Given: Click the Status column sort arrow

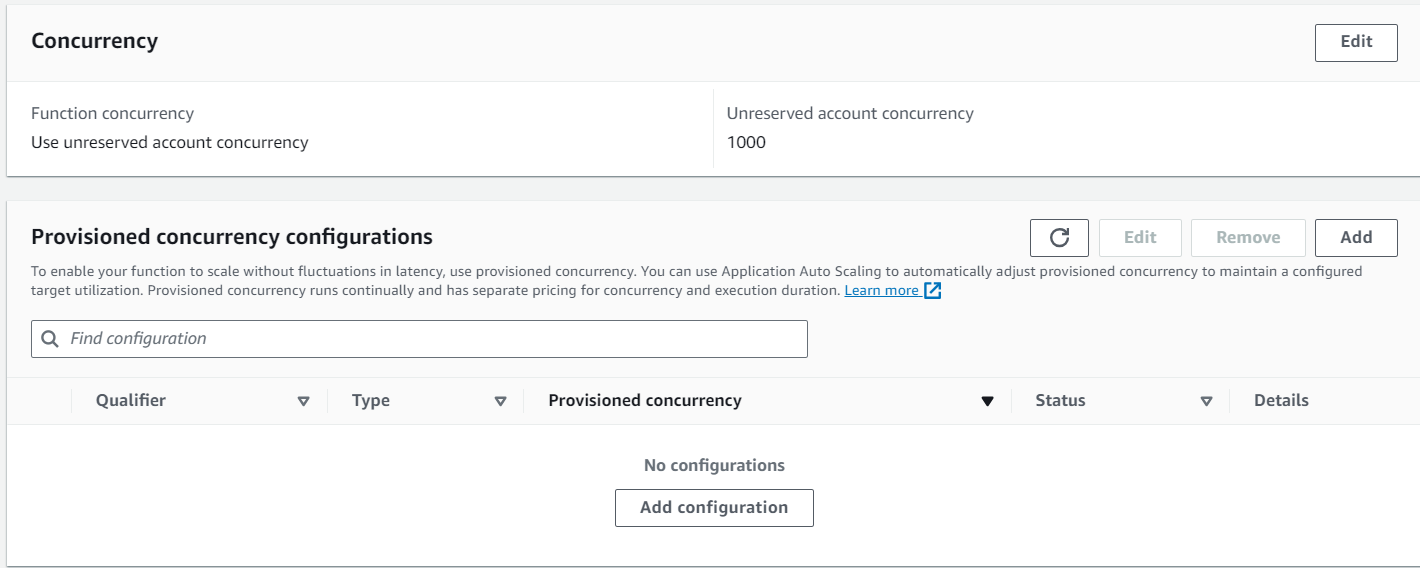Looking at the screenshot, I should 1206,401.
